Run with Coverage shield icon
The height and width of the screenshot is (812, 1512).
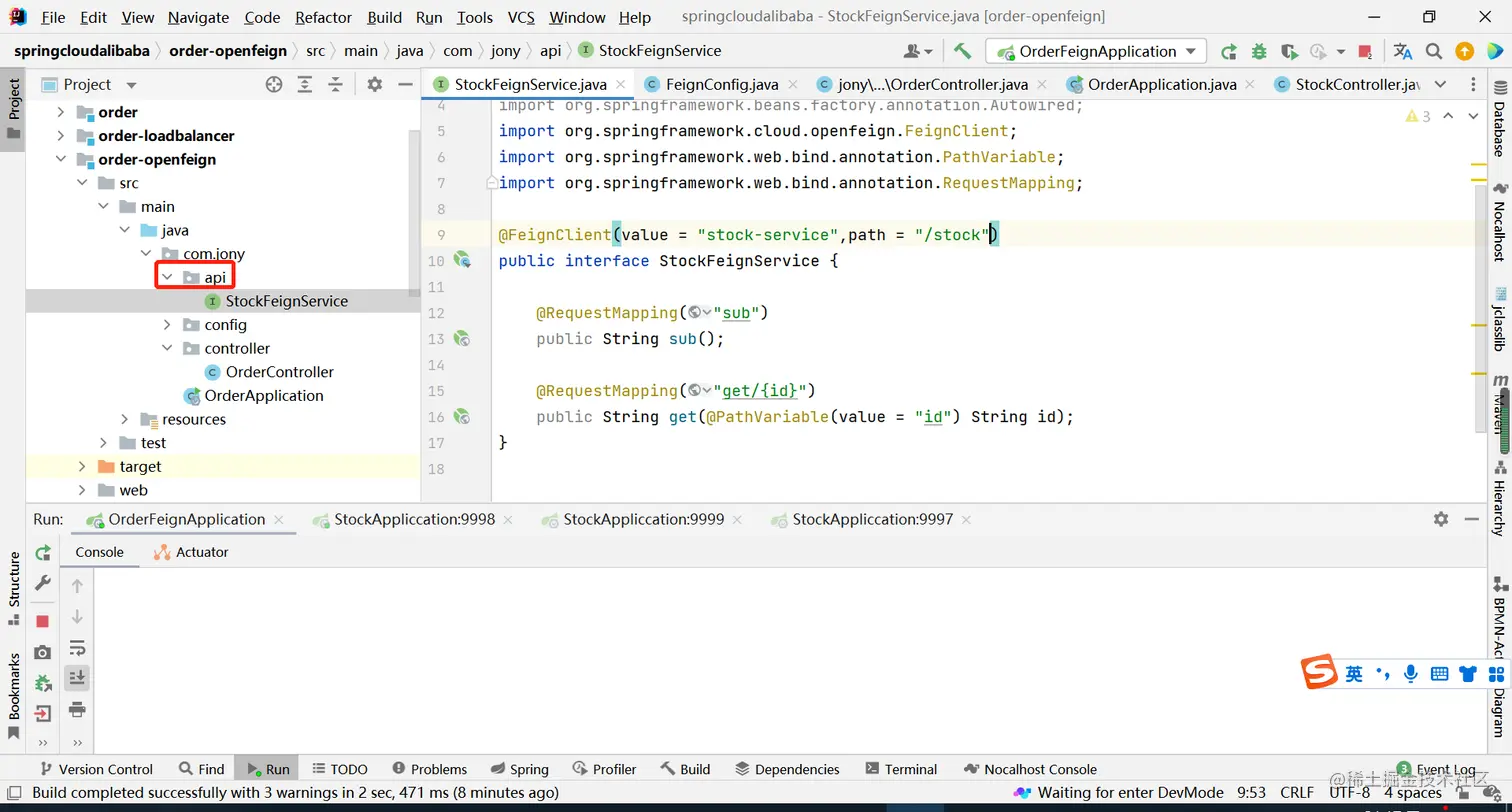point(1289,51)
